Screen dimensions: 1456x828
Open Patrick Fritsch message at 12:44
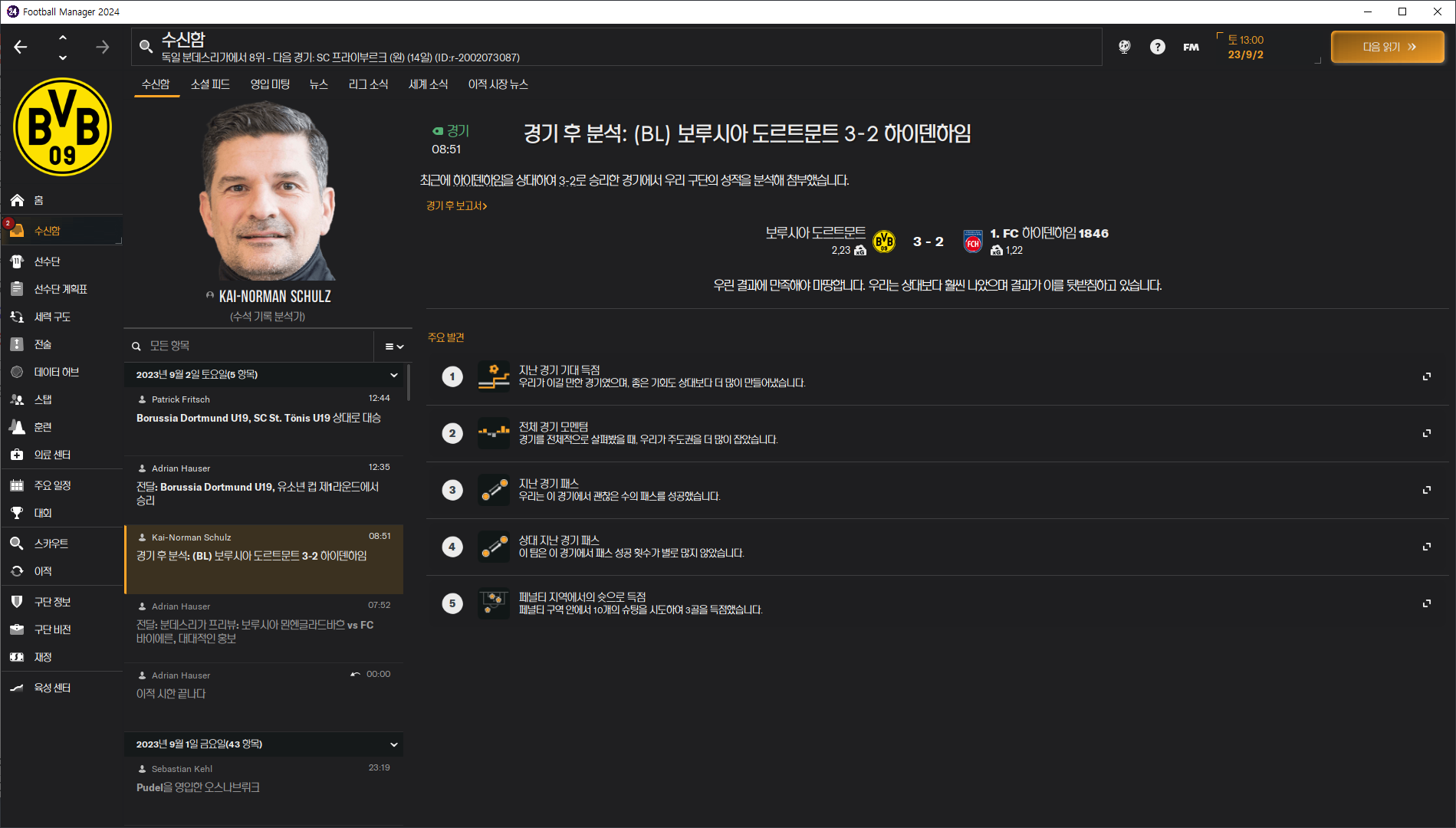264,422
